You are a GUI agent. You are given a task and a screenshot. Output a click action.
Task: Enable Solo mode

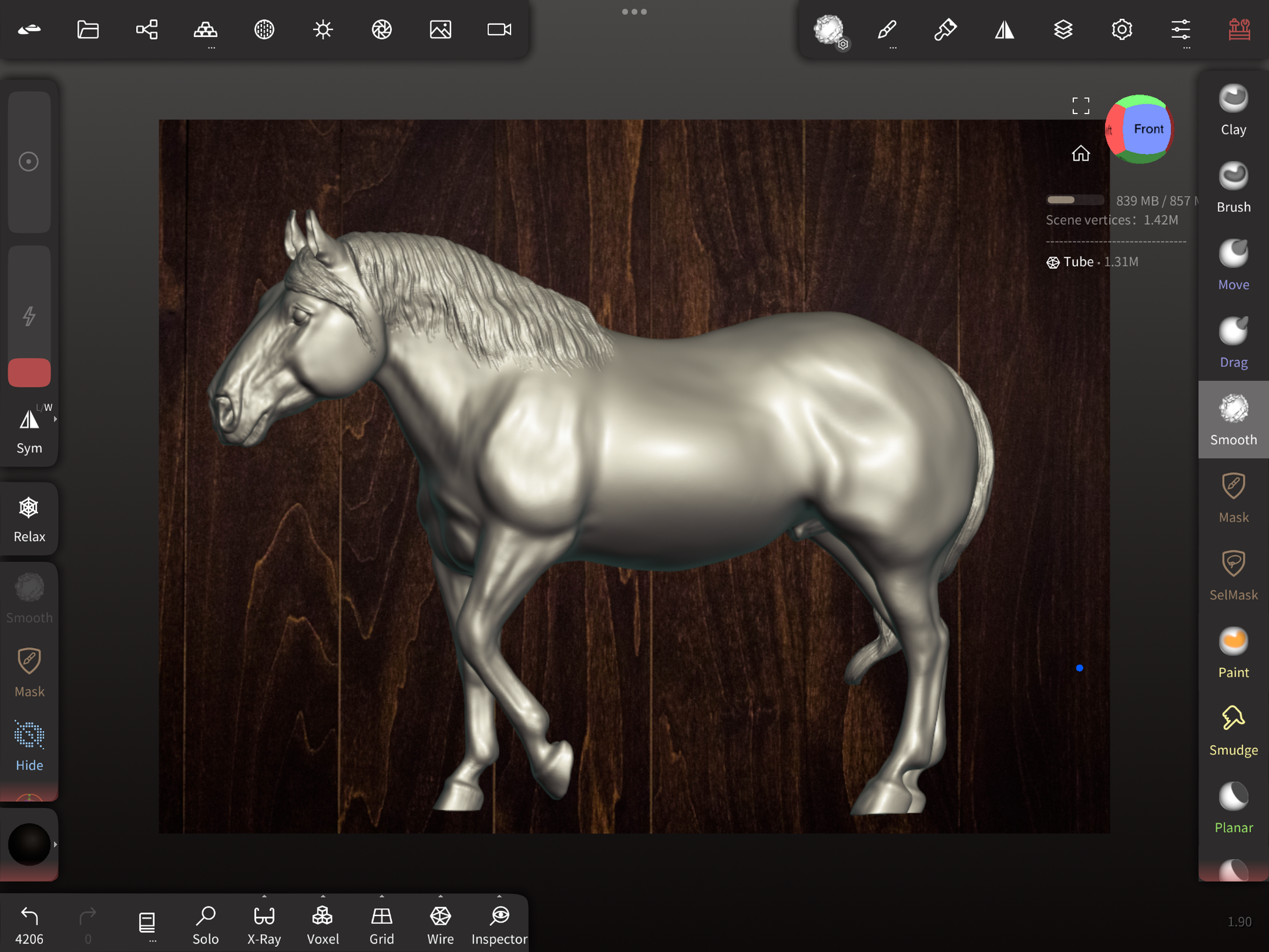[205, 923]
